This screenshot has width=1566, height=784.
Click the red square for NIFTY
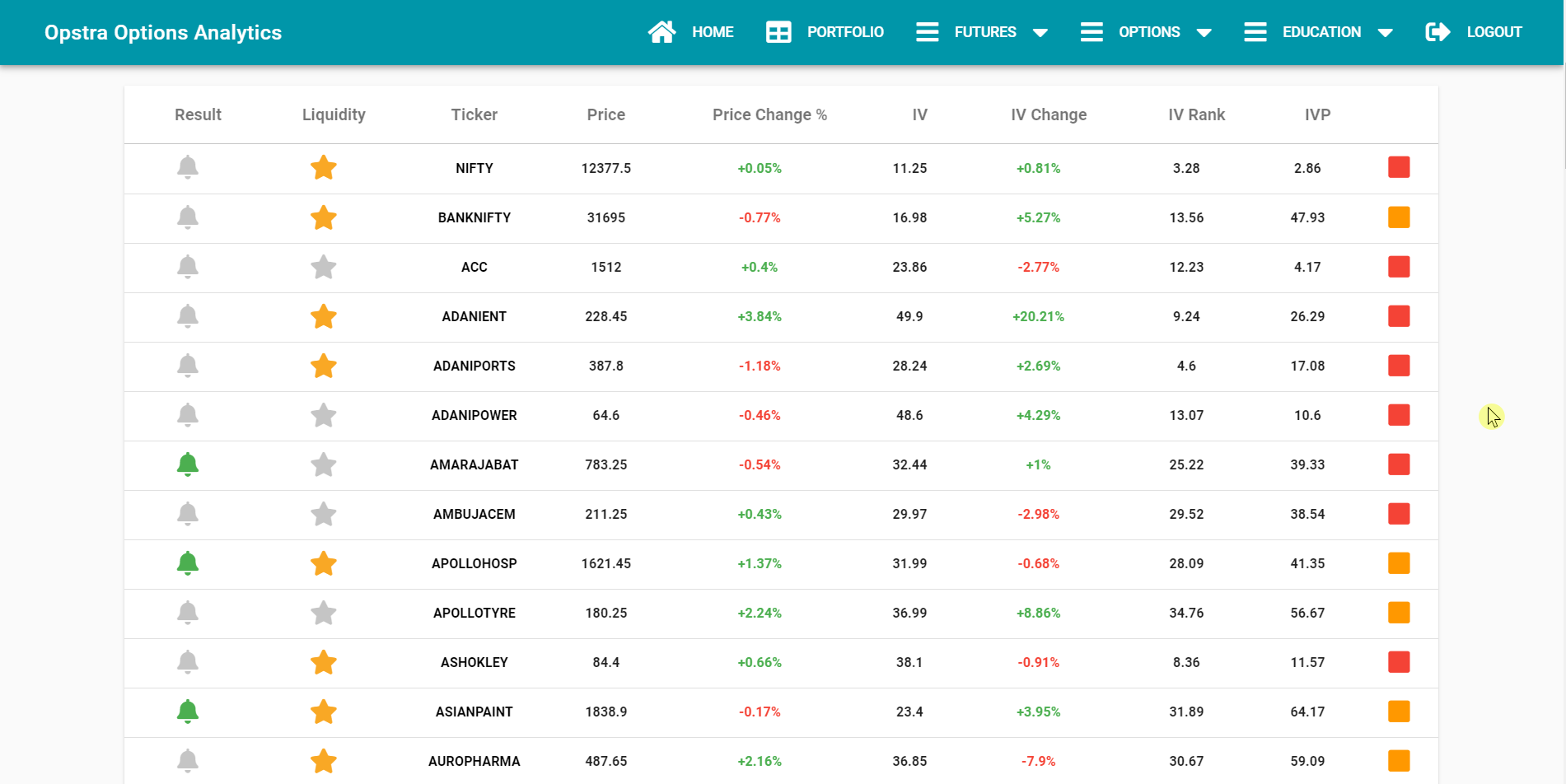click(1399, 167)
